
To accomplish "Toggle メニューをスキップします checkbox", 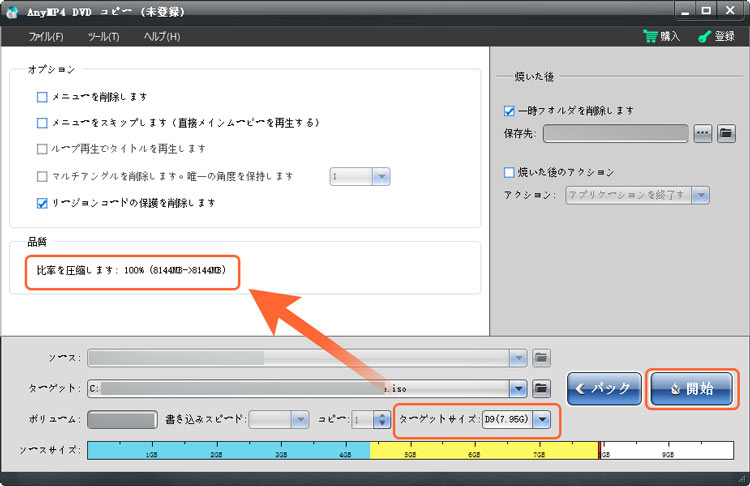I will (x=42, y=123).
